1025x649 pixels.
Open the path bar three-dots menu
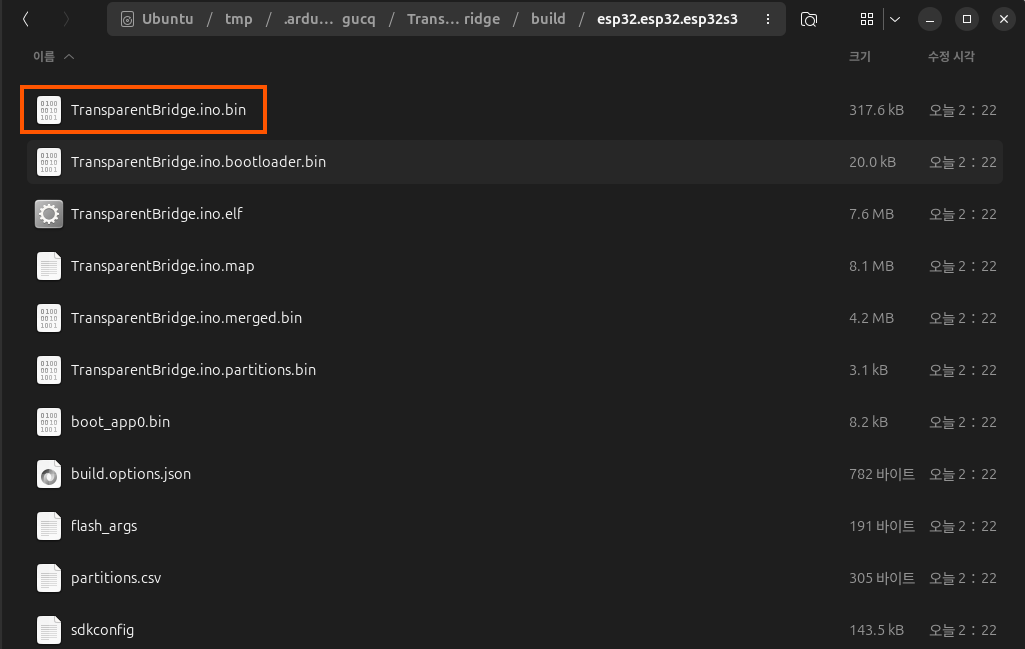coord(767,20)
